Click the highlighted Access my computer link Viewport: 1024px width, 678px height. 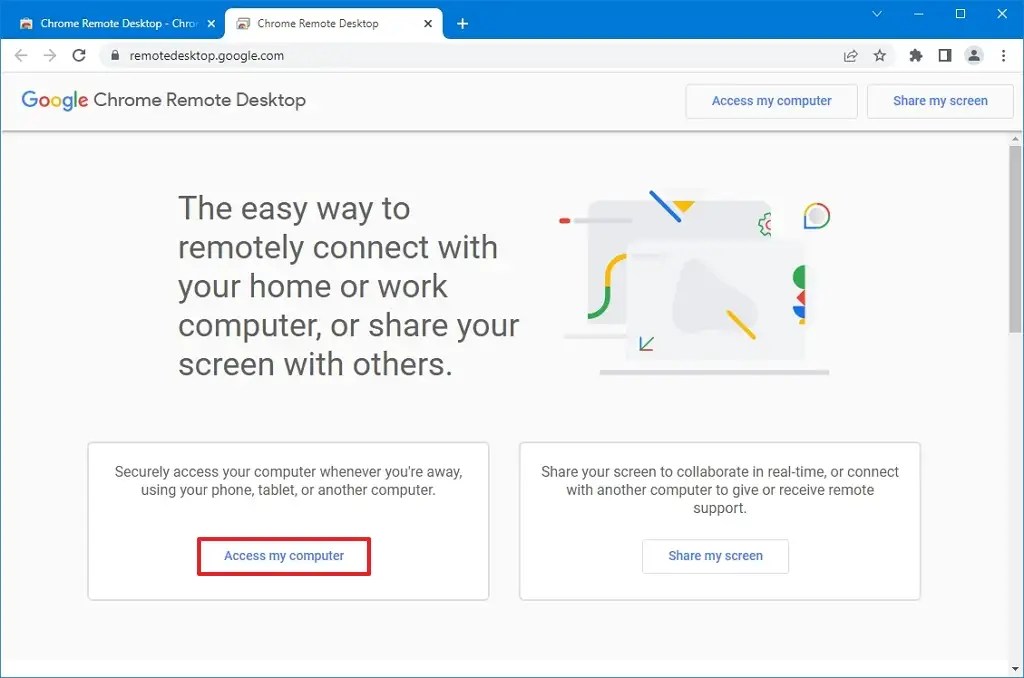284,556
